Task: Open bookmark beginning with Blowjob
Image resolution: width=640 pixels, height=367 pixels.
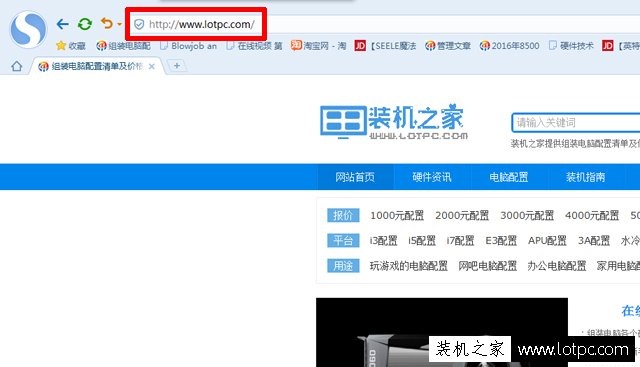Action: [189, 46]
